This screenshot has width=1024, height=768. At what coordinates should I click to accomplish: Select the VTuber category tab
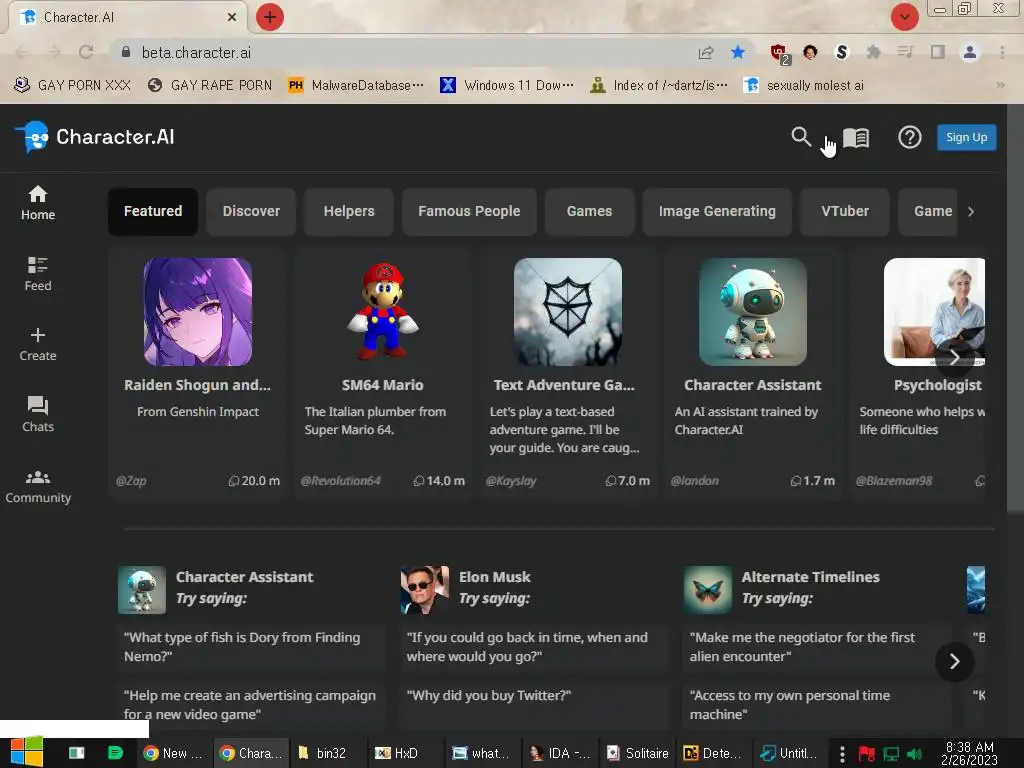tap(844, 212)
